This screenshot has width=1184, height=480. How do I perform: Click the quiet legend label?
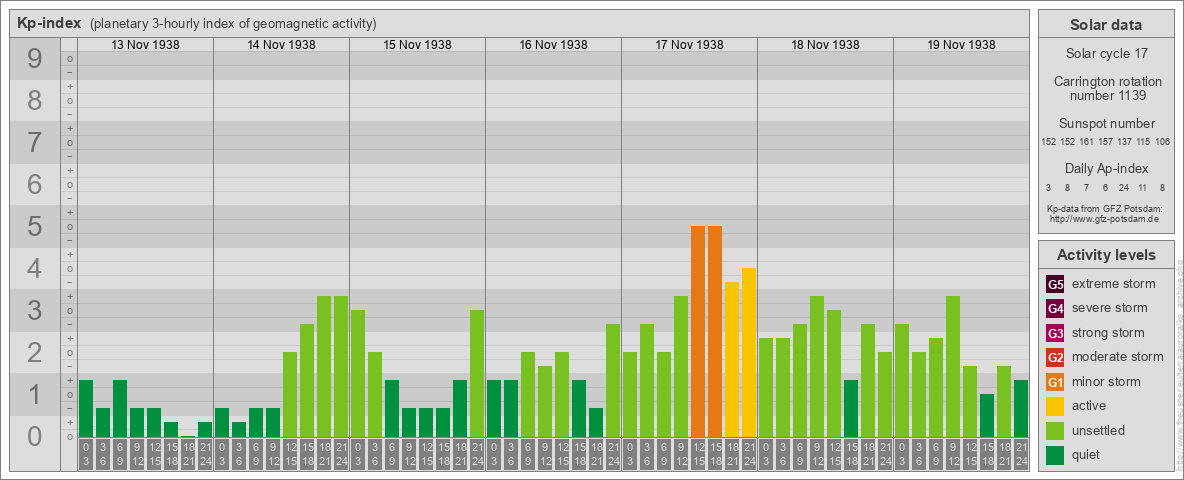point(1087,455)
